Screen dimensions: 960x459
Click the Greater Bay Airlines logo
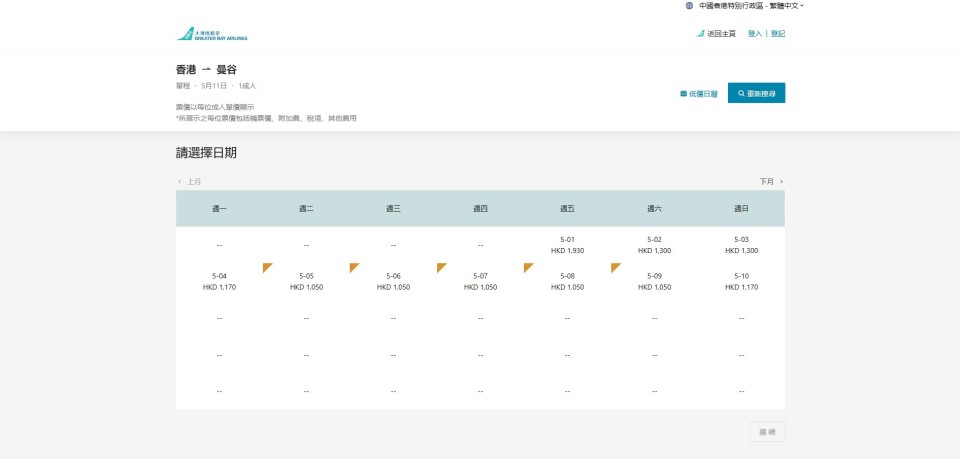tap(212, 34)
